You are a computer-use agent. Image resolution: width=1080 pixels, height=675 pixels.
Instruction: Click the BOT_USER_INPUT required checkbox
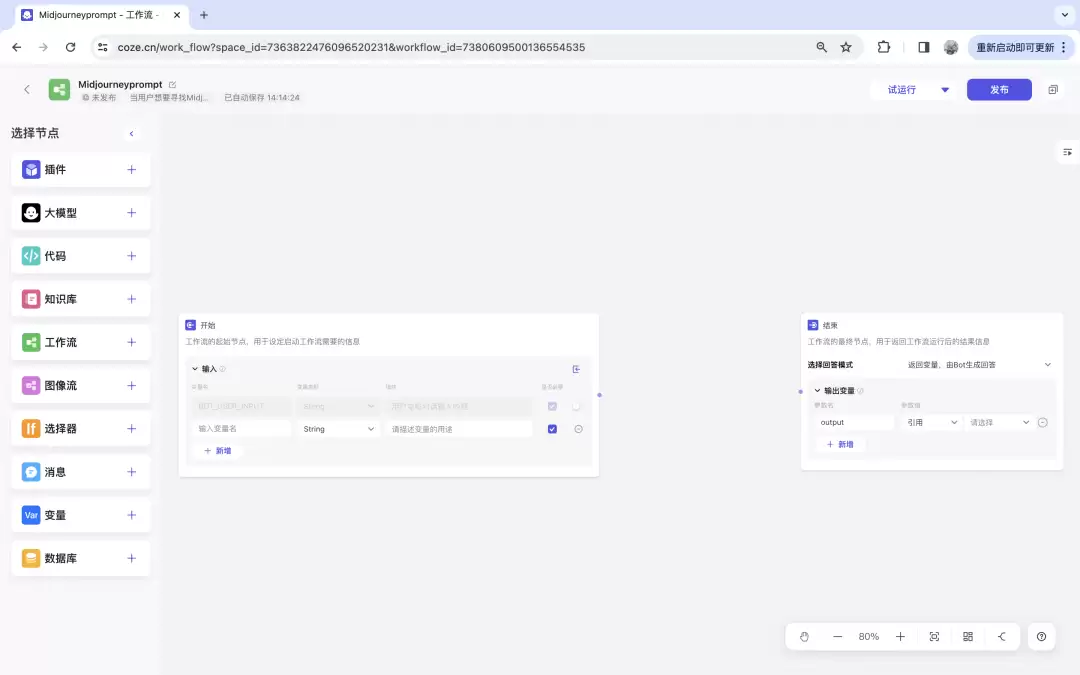[552, 406]
